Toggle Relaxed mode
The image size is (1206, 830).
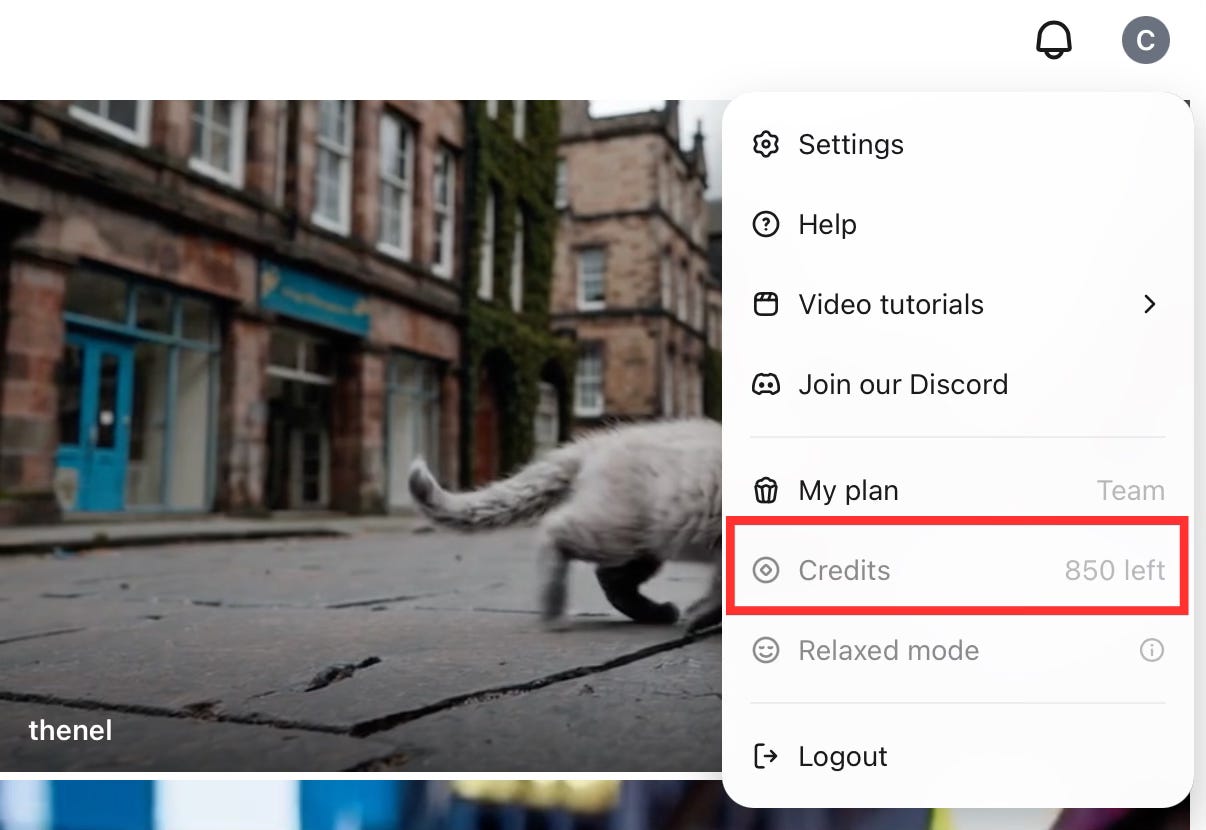coord(958,650)
